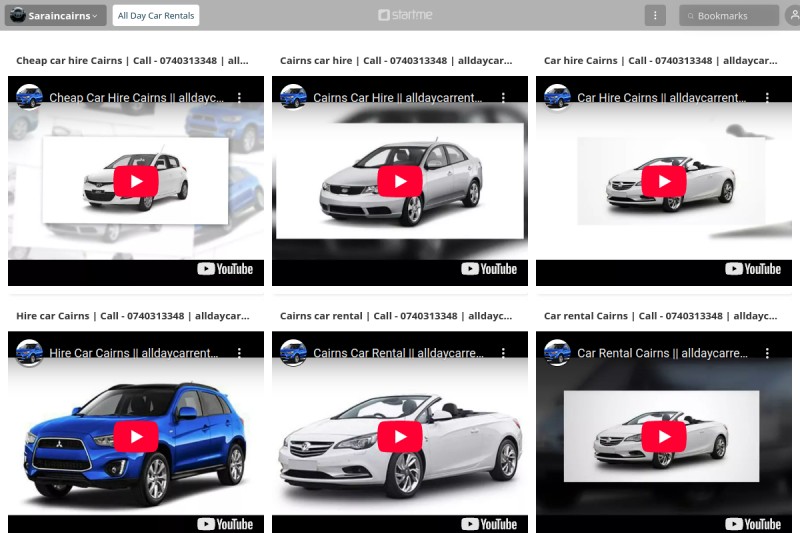
Task: Click channel avatar on Cairns Car Hire video
Action: tap(293, 97)
